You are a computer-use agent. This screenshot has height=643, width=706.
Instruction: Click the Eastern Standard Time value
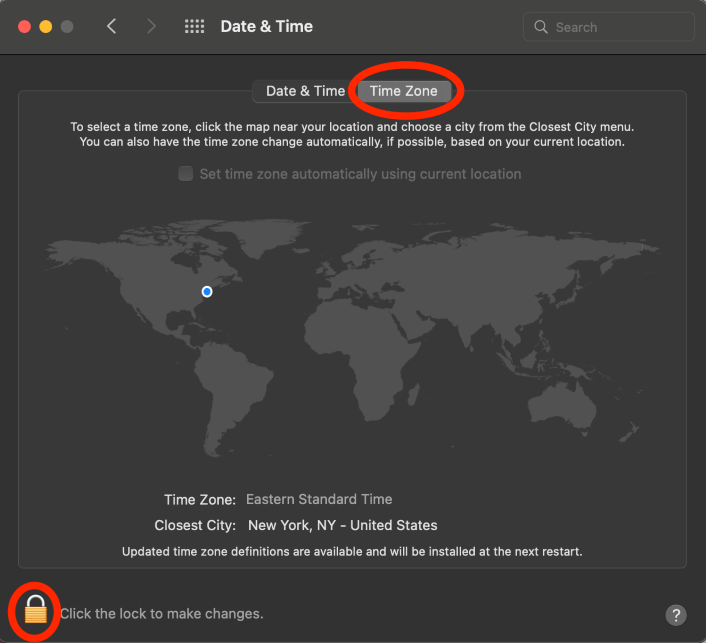[319, 499]
